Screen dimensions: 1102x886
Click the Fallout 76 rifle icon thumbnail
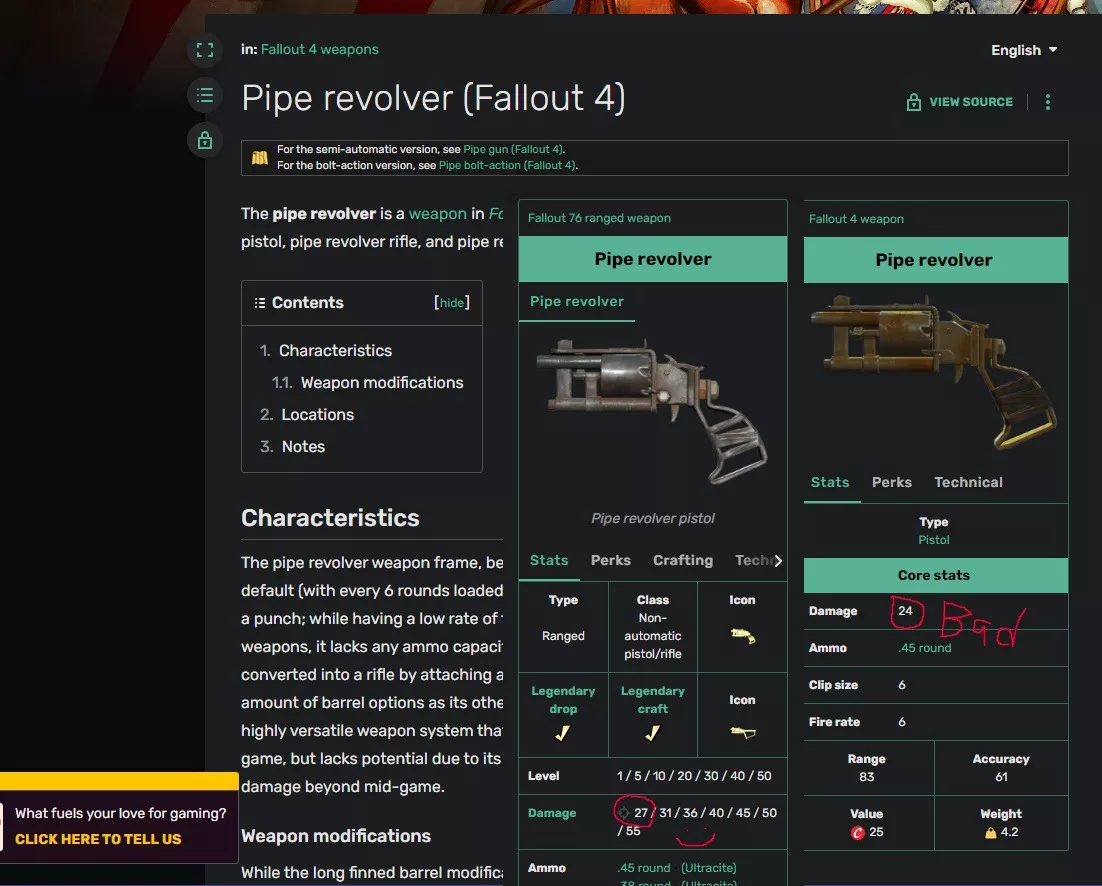click(743, 733)
